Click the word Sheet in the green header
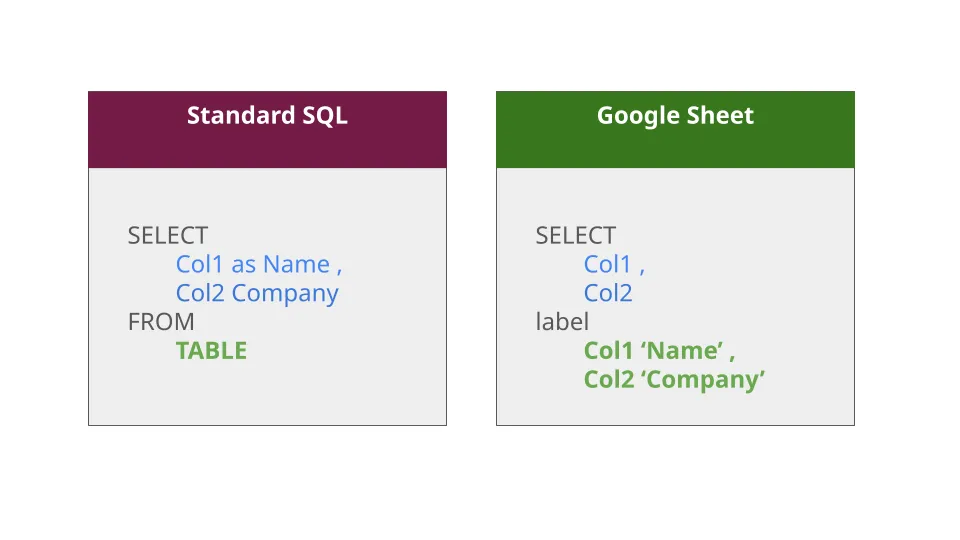This screenshot has width=960, height=540. [x=718, y=116]
